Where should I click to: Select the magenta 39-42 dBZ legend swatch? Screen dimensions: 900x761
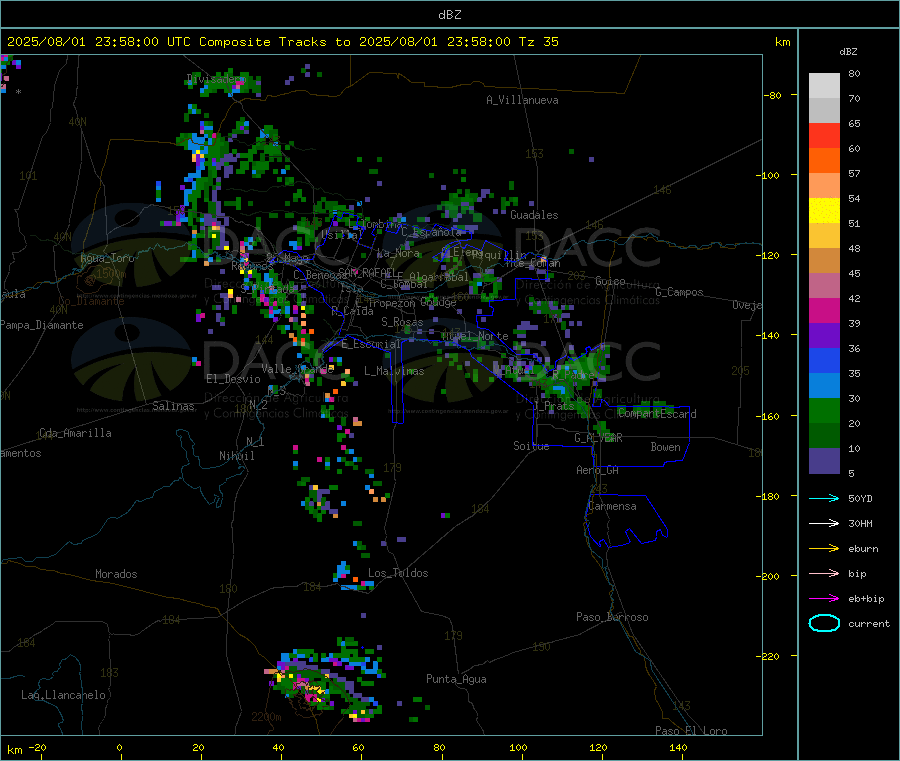point(824,310)
